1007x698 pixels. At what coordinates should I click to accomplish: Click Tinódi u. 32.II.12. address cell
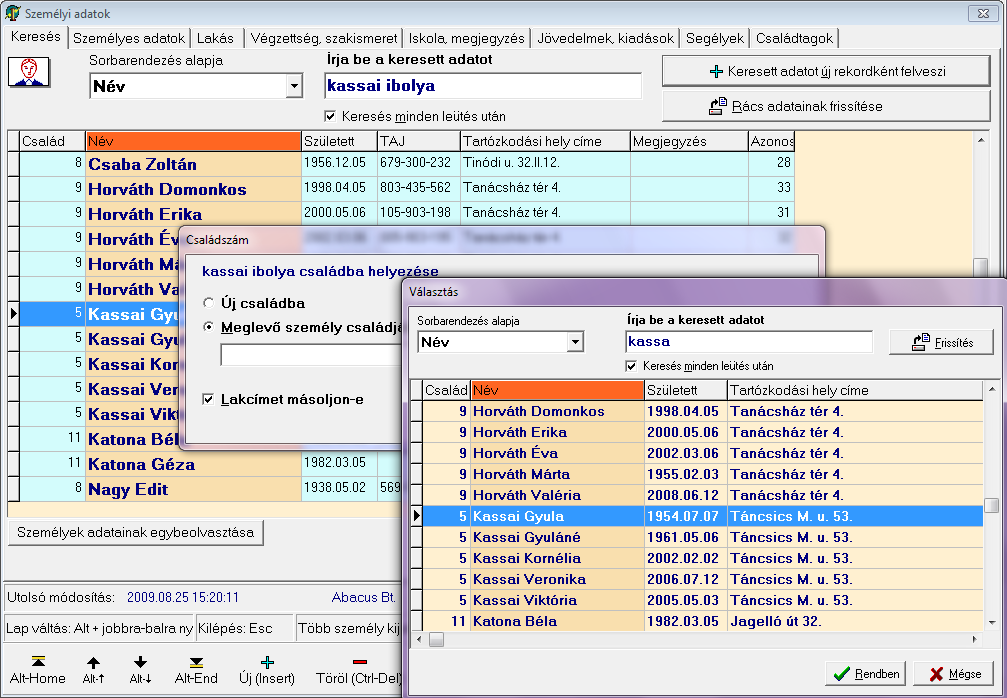[545, 163]
